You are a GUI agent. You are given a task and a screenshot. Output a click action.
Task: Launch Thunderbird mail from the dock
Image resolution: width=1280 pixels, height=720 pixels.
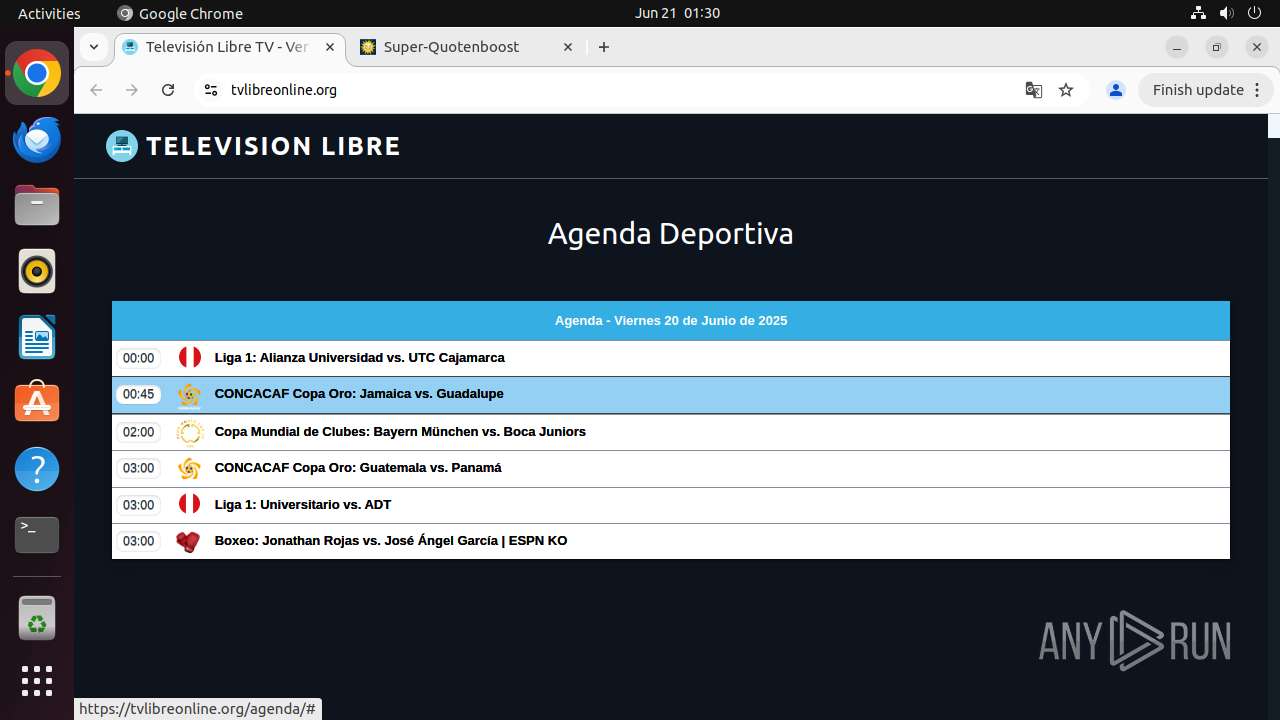point(37,140)
